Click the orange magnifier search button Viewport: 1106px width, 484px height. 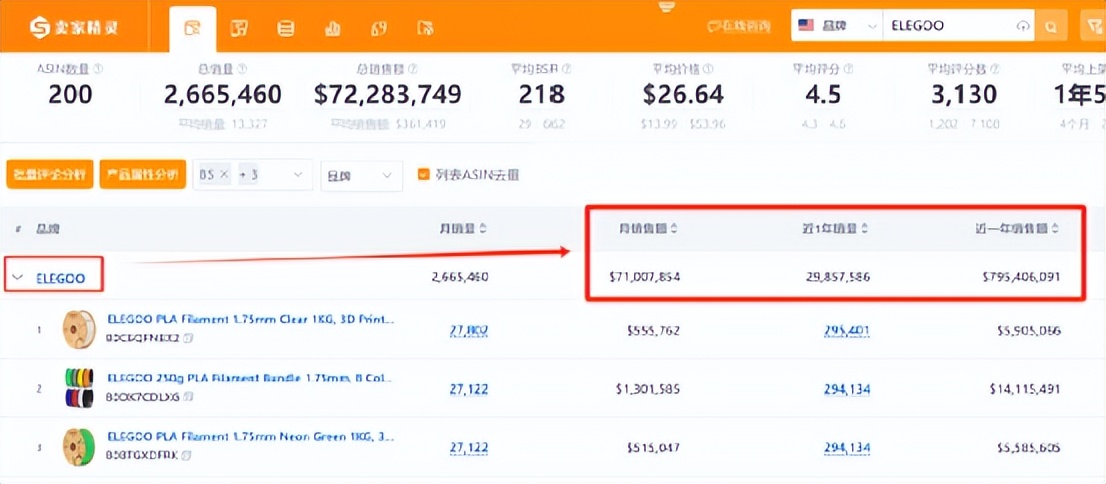click(x=1051, y=26)
